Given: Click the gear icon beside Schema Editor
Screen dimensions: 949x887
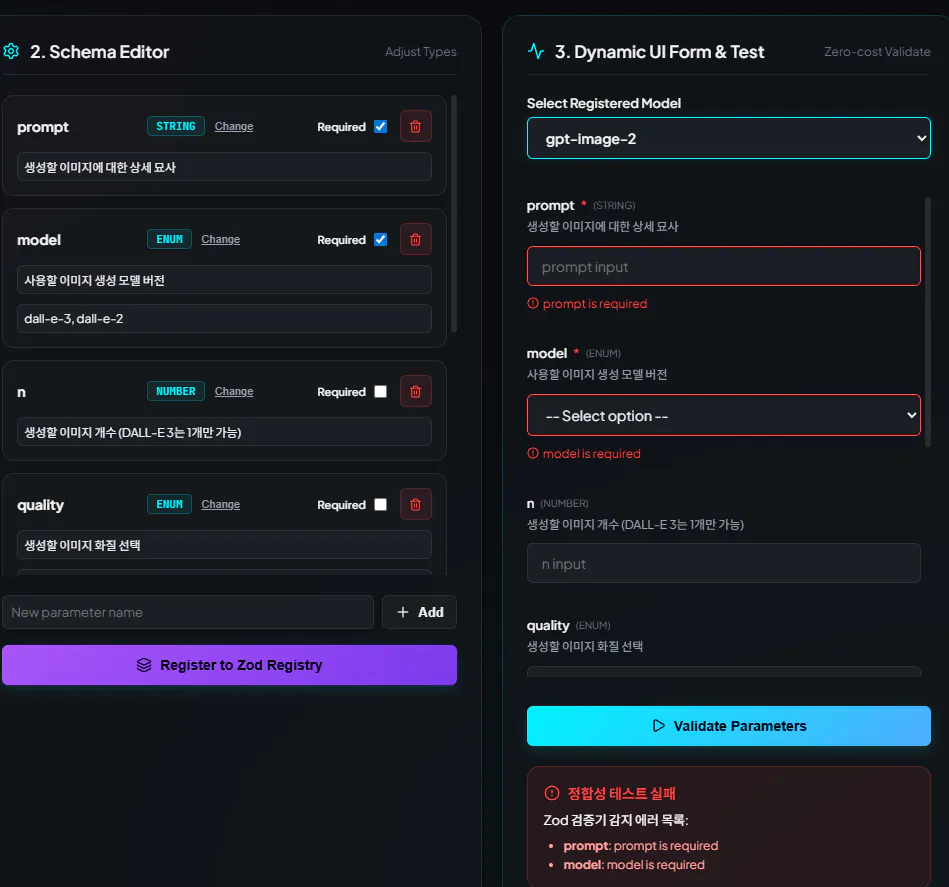Looking at the screenshot, I should pos(11,51).
